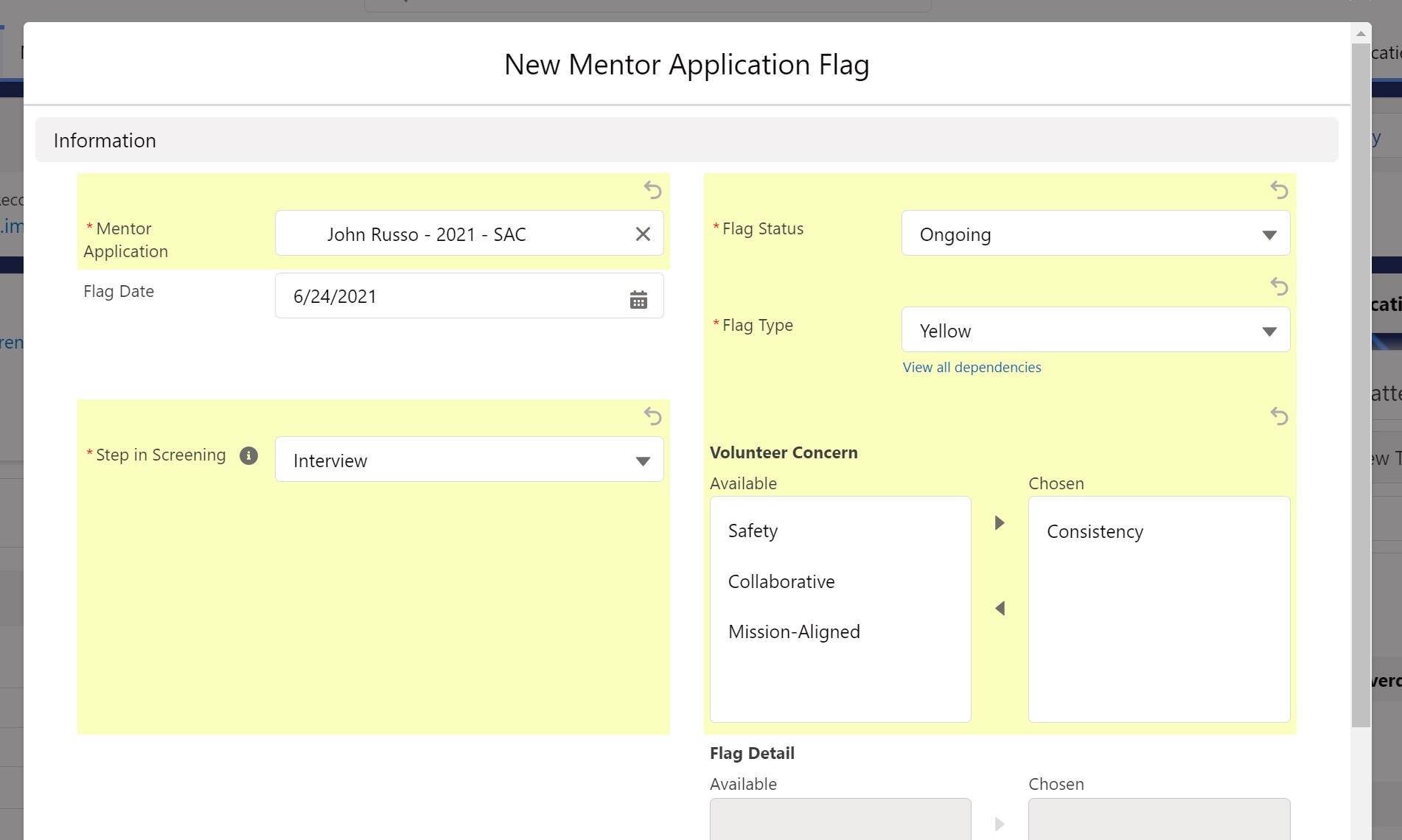Move selected concern to Chosen list

tap(1000, 523)
